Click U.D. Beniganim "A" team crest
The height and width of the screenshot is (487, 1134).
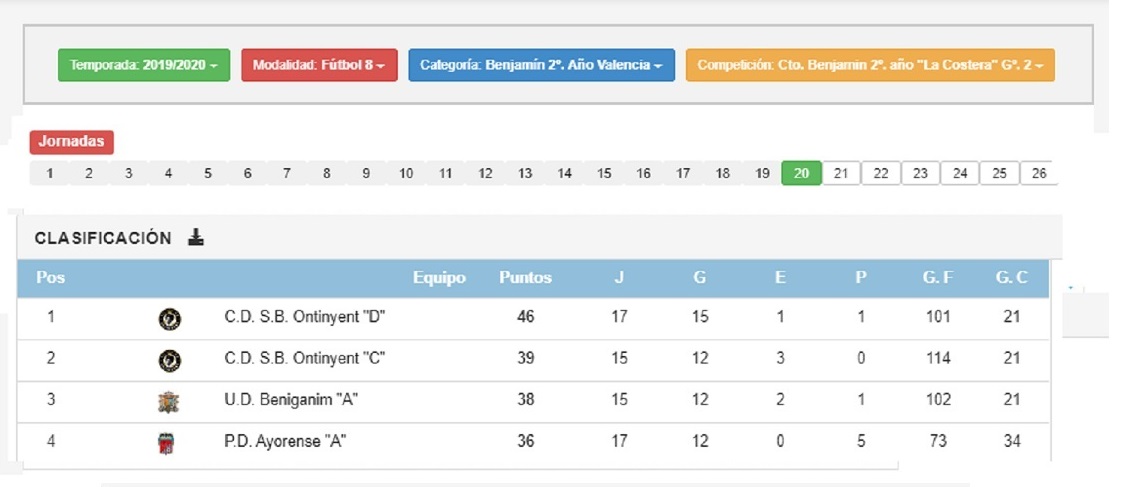(x=169, y=402)
